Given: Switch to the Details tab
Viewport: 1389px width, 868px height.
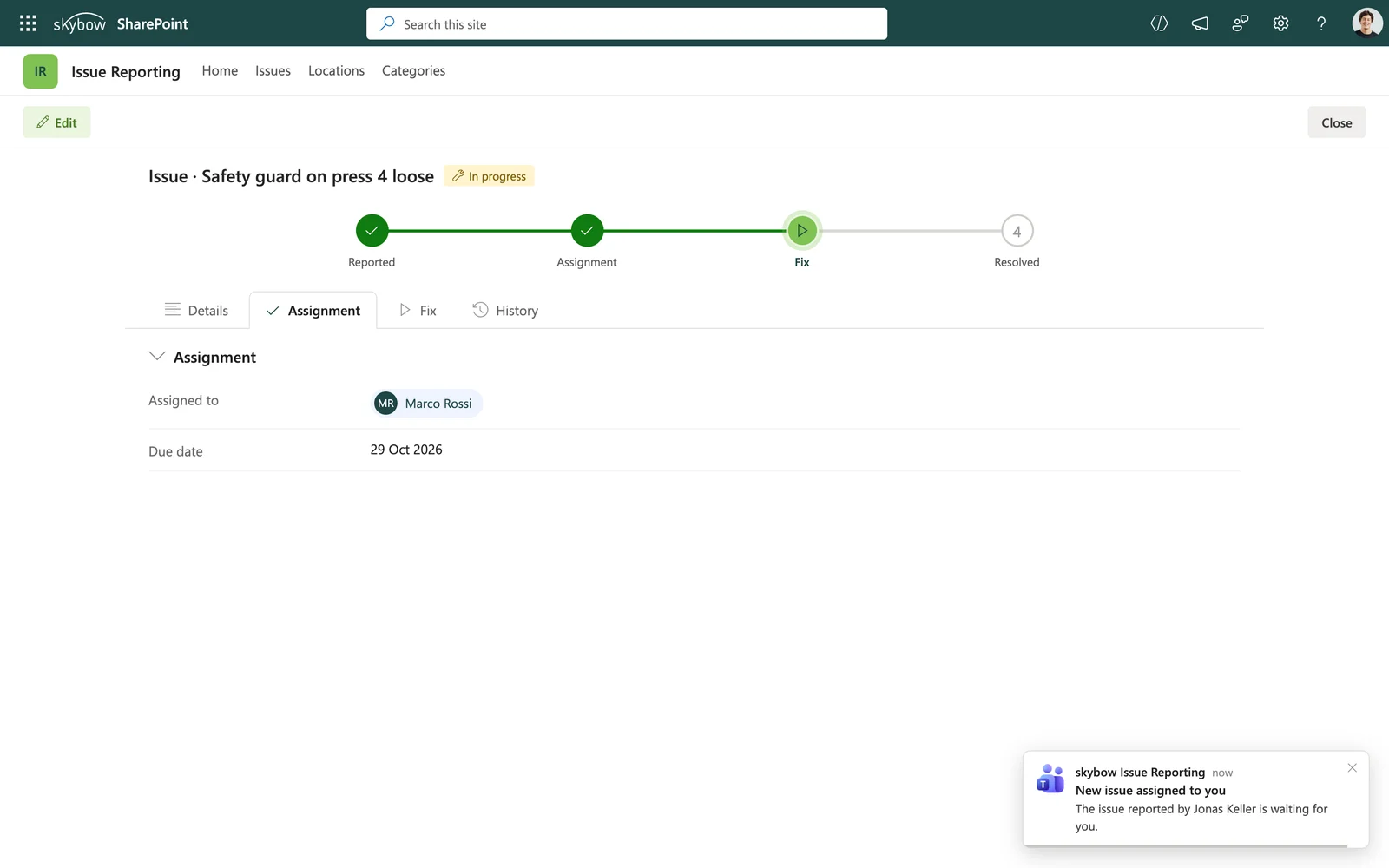Looking at the screenshot, I should tap(196, 311).
